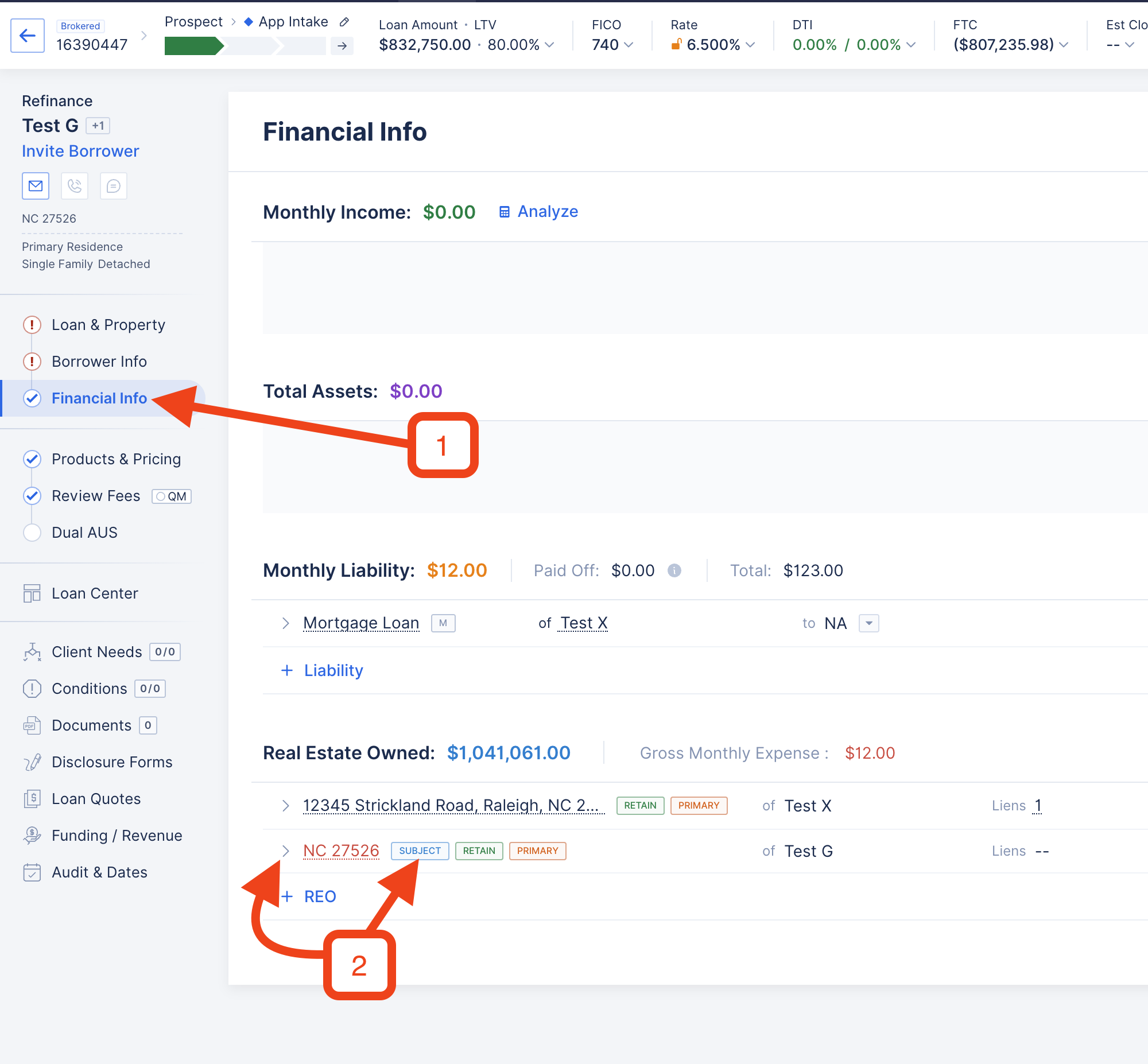Open the FICO 740 dropdown
The image size is (1148, 1064).
pos(627,44)
